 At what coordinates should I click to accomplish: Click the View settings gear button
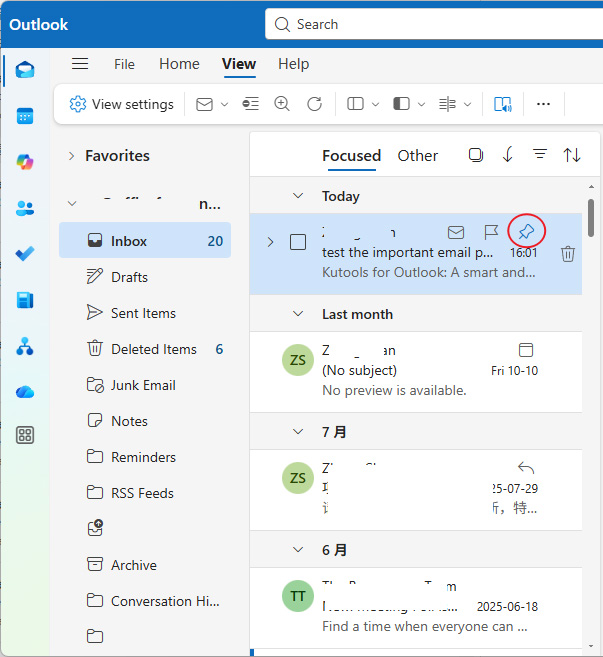point(122,104)
